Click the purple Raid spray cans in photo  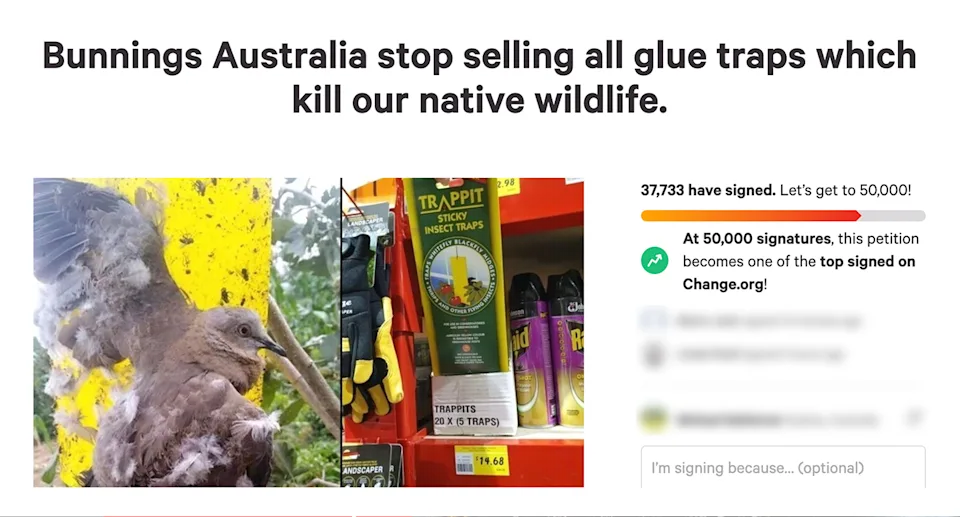click(x=546, y=349)
